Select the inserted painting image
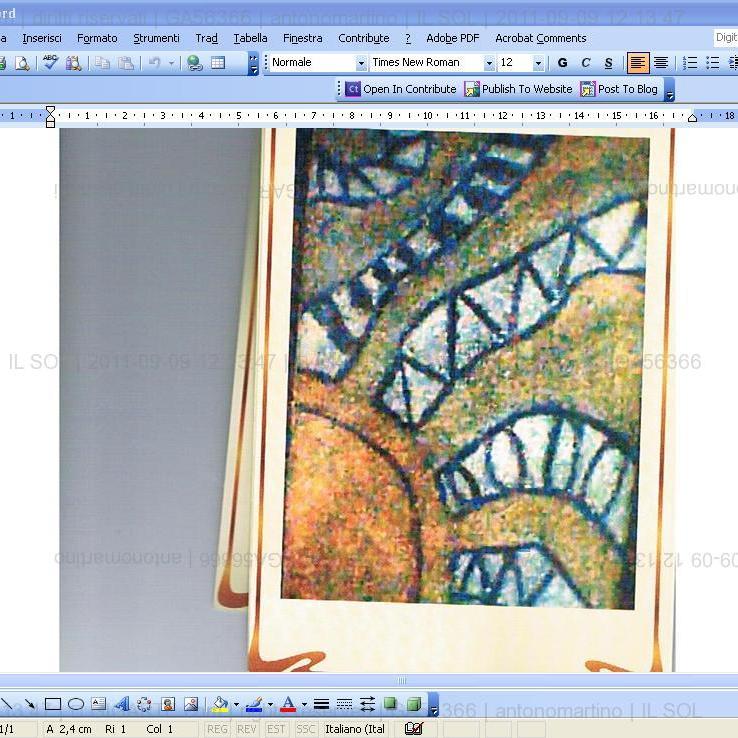The height and width of the screenshot is (738, 738). pyautogui.click(x=367, y=400)
